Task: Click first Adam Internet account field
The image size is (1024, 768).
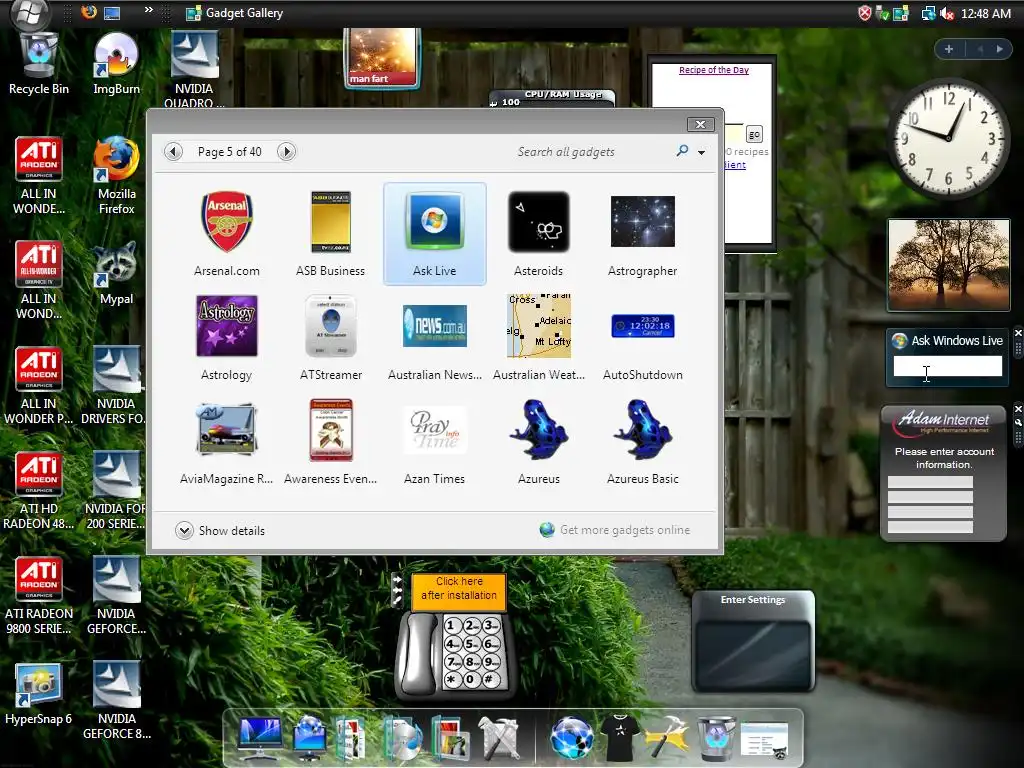Action: click(930, 482)
